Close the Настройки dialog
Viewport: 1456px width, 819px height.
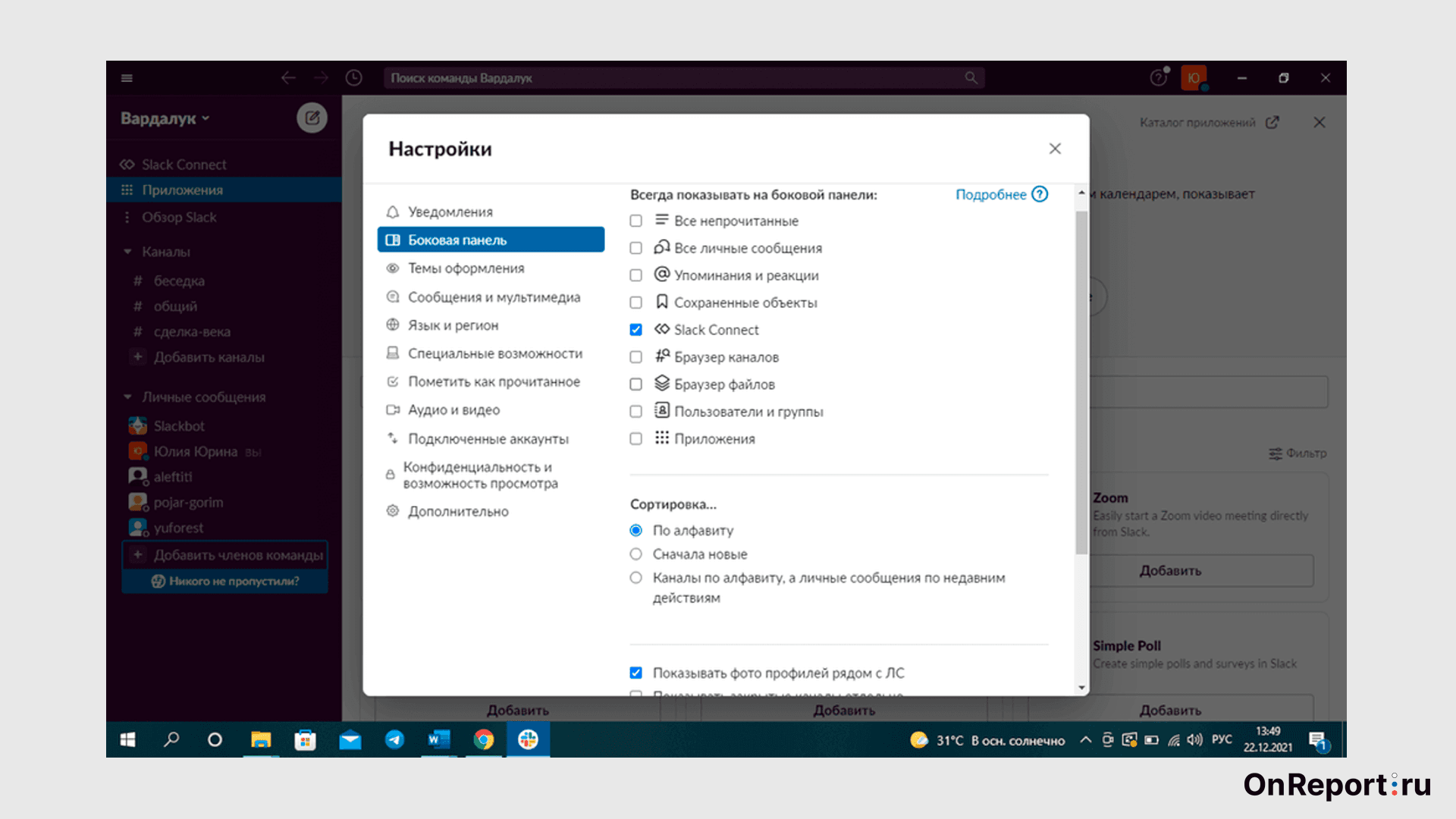[1055, 149]
